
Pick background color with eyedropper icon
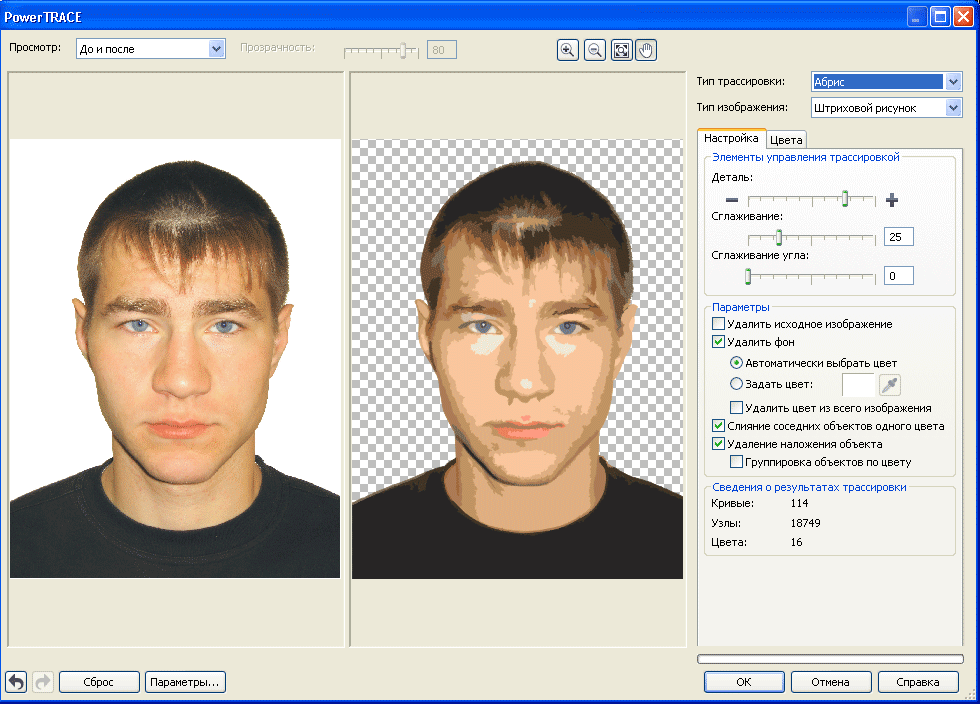(x=890, y=385)
